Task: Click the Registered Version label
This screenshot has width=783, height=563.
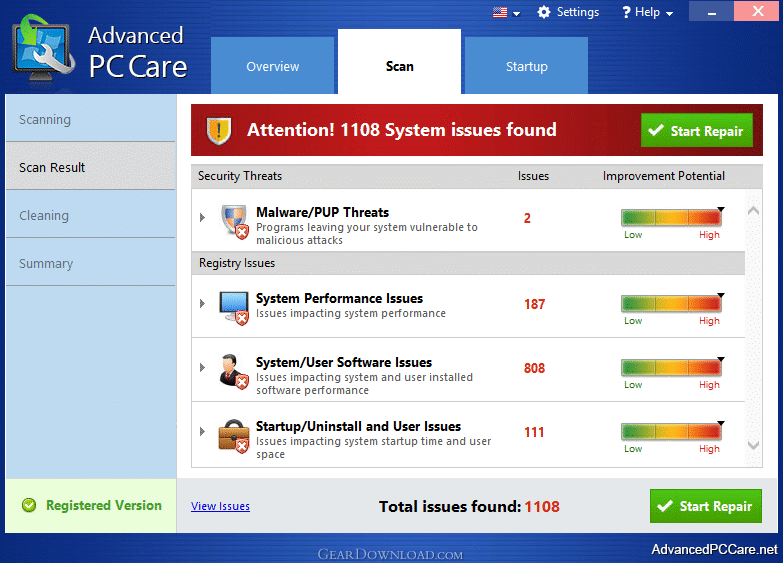Action: [104, 505]
